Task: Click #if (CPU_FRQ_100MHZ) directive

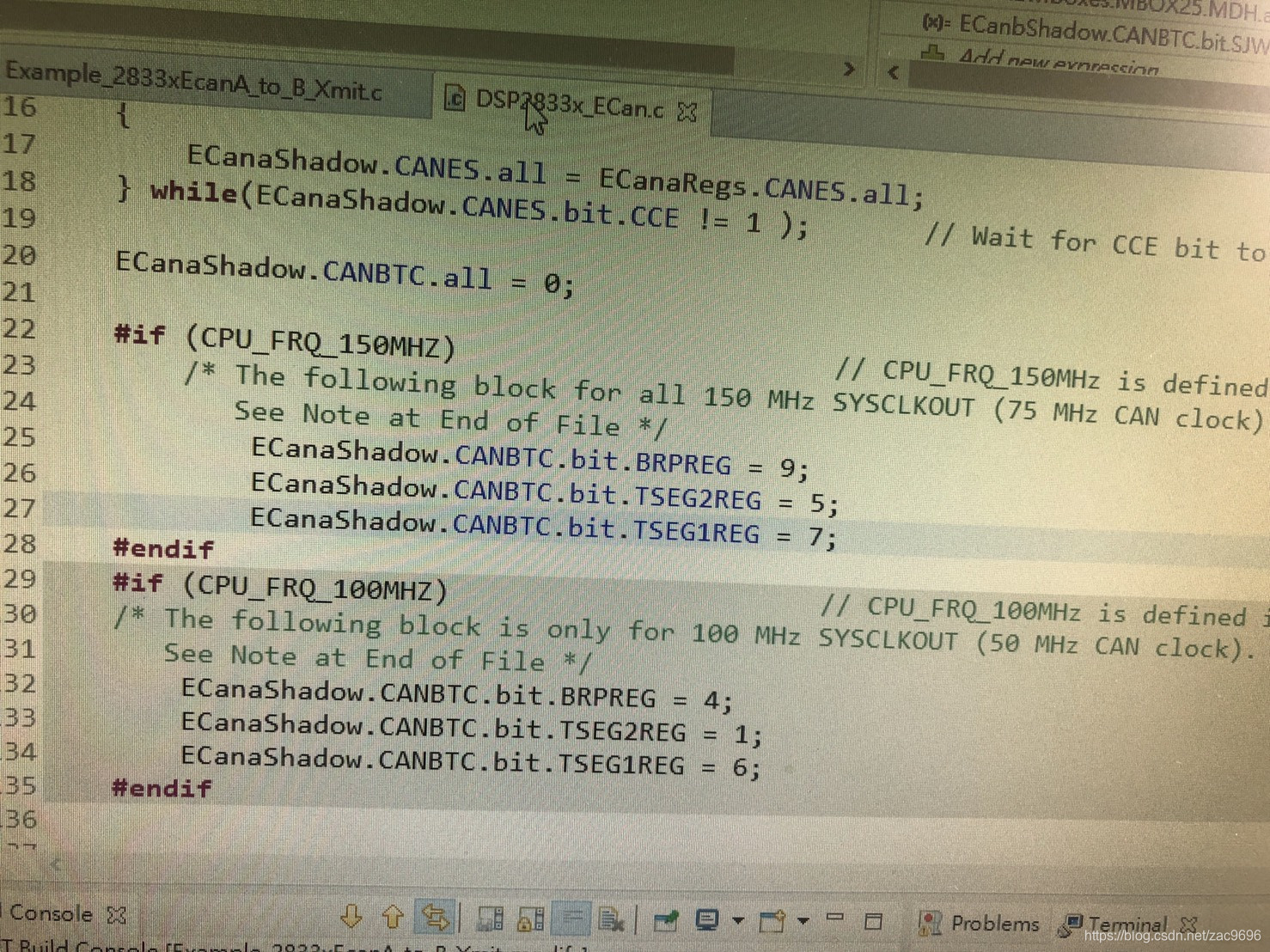Action: tap(280, 587)
